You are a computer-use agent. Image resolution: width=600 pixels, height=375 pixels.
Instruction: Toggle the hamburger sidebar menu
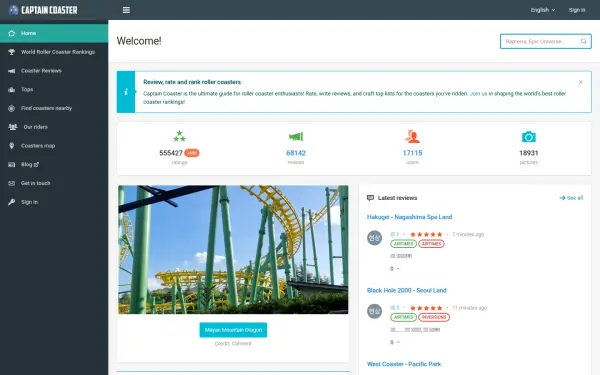coord(126,10)
